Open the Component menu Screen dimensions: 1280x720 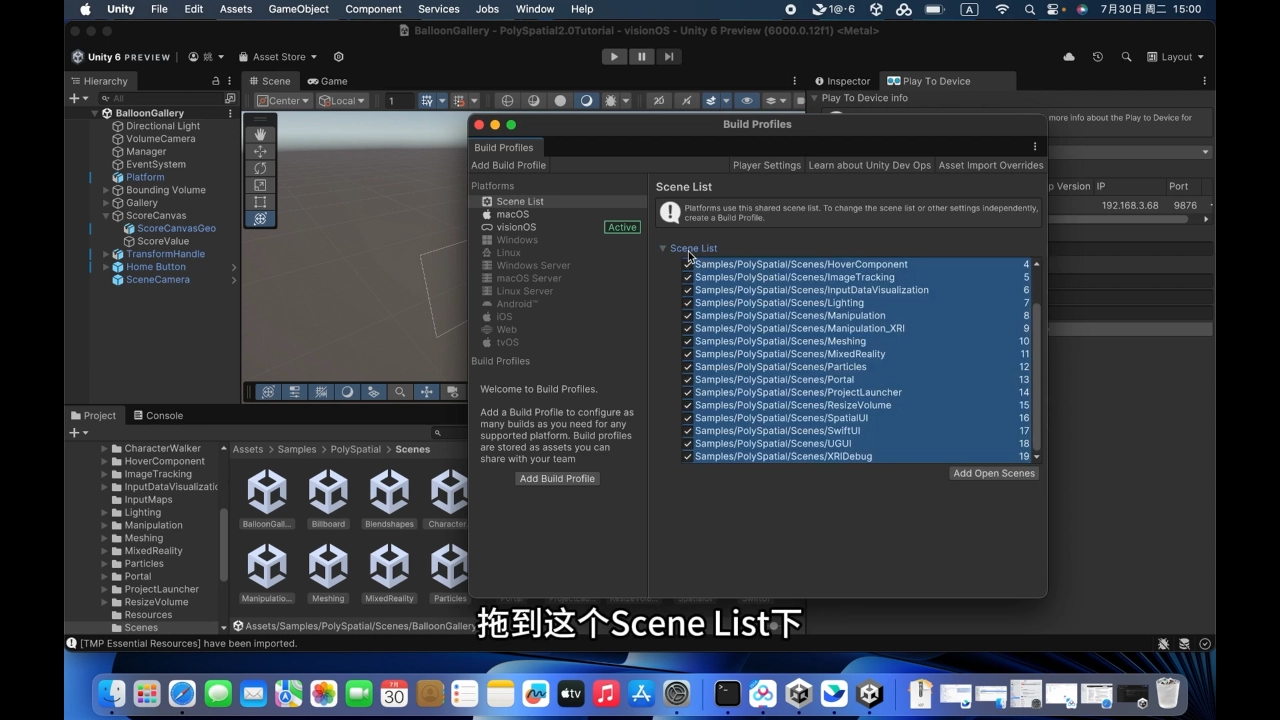(x=373, y=9)
